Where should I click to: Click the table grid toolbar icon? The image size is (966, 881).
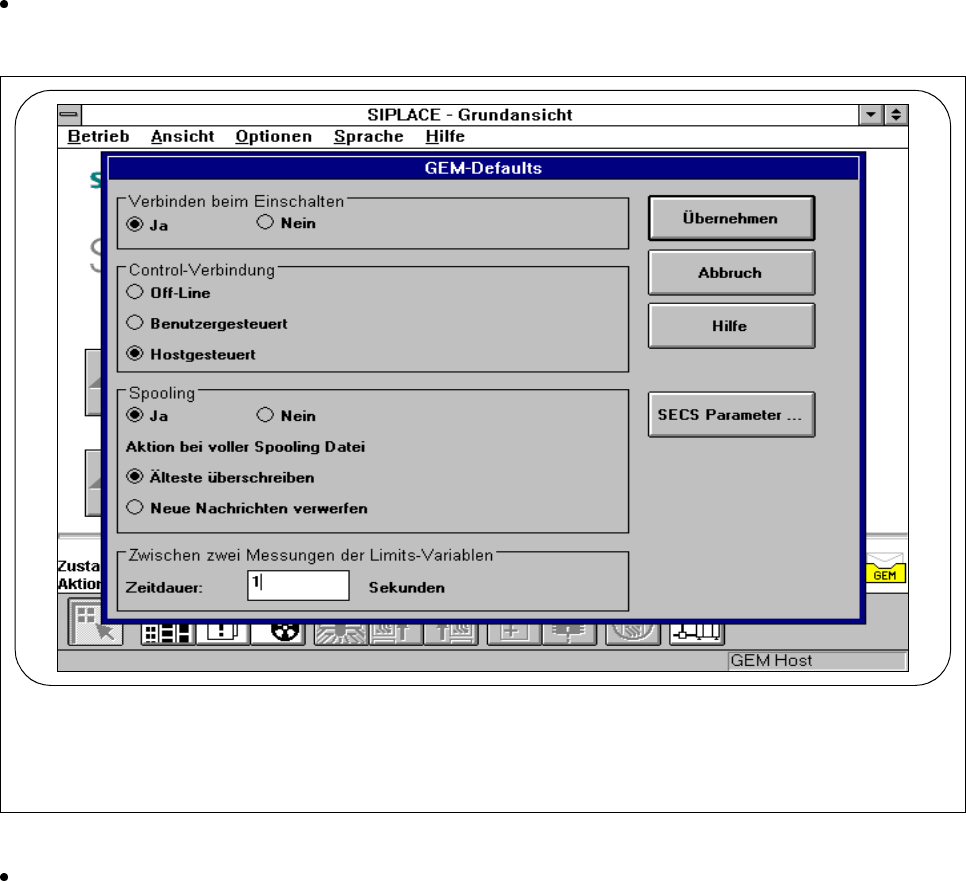click(168, 633)
